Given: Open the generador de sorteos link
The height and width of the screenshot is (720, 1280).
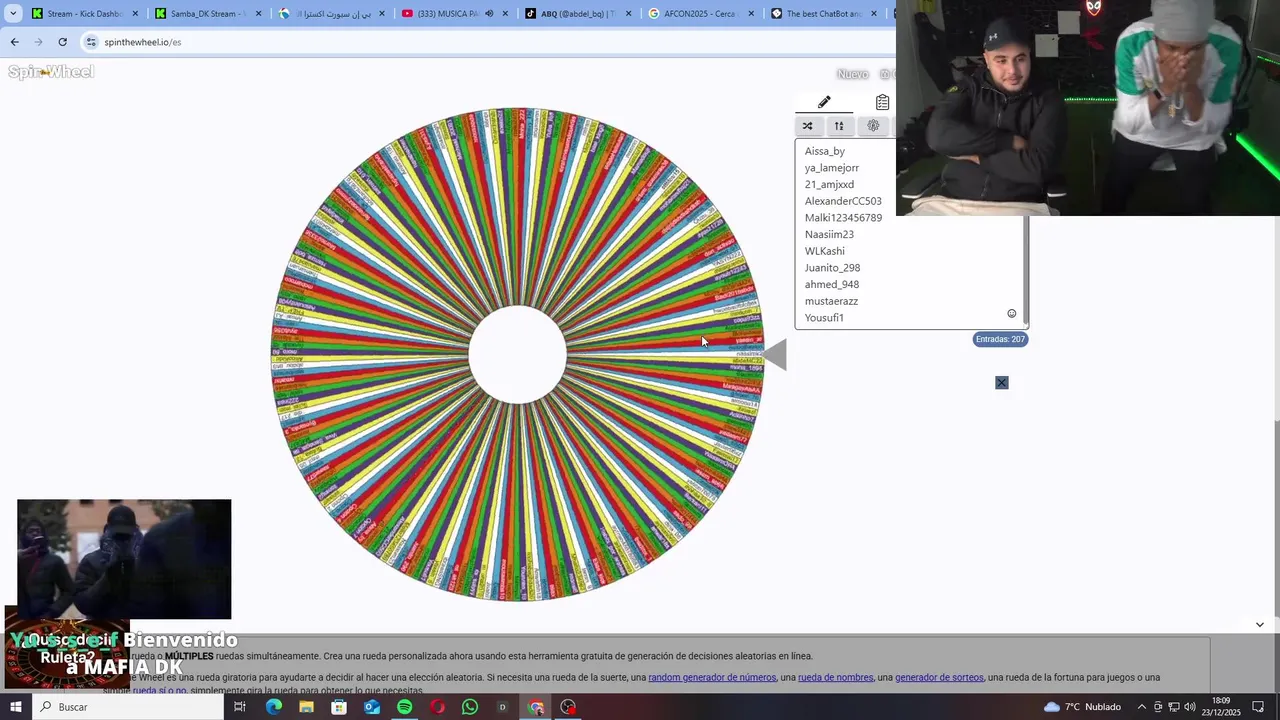Looking at the screenshot, I should click(939, 677).
